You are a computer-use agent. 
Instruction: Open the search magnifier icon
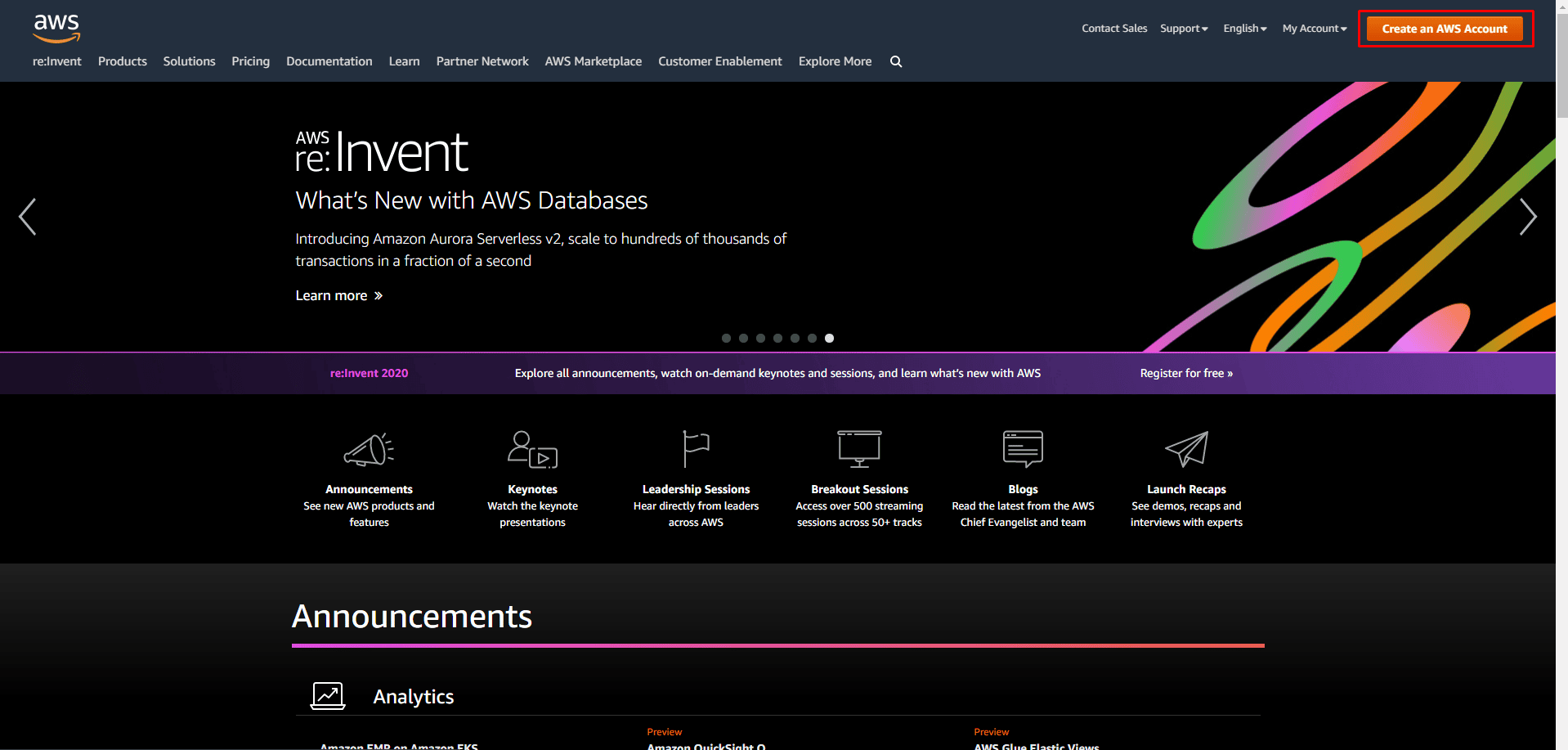pos(896,61)
